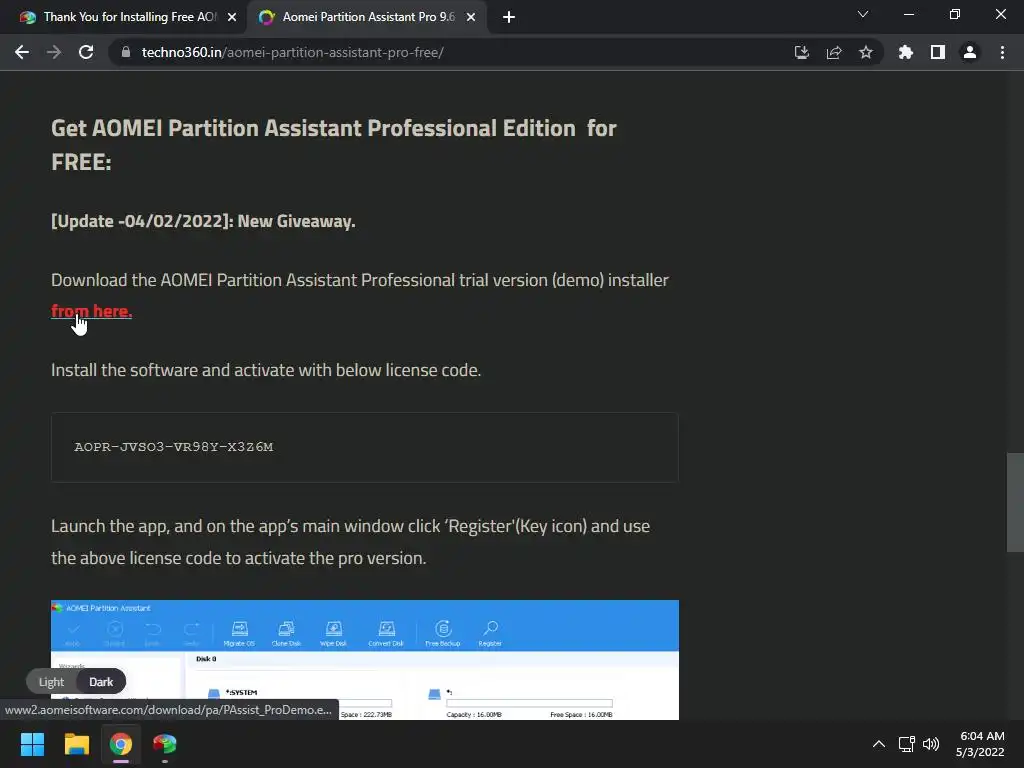
Task: Show hidden system tray icons
Action: tap(879, 744)
